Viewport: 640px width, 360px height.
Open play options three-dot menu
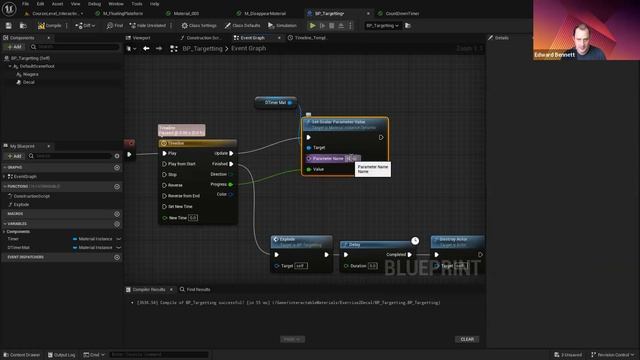[350, 26]
